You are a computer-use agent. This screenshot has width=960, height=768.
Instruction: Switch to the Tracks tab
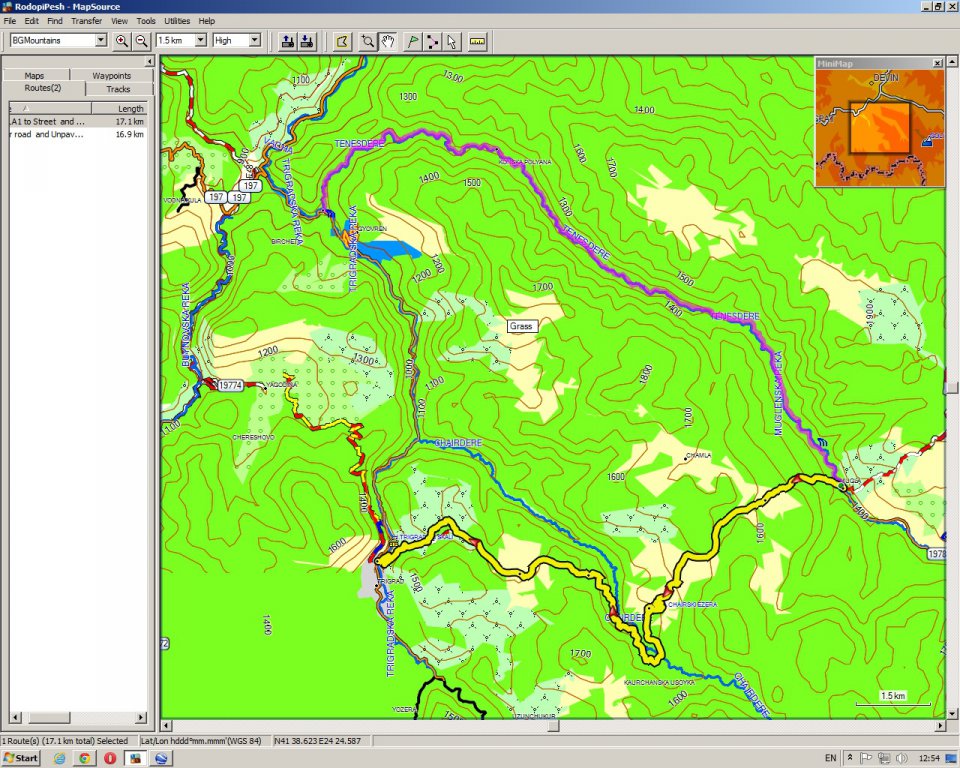coord(118,89)
